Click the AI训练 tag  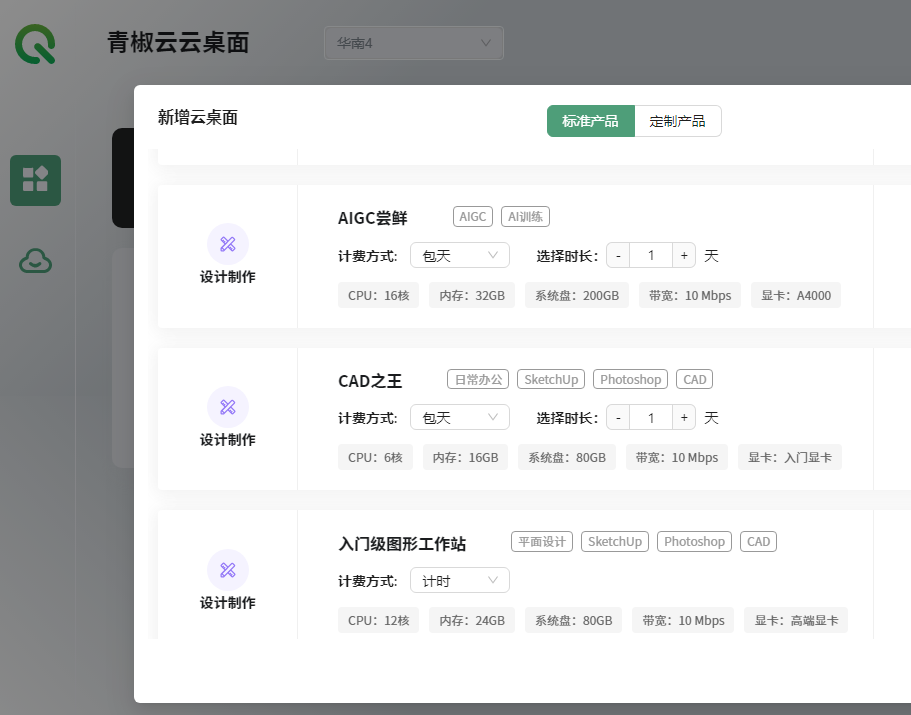(525, 217)
